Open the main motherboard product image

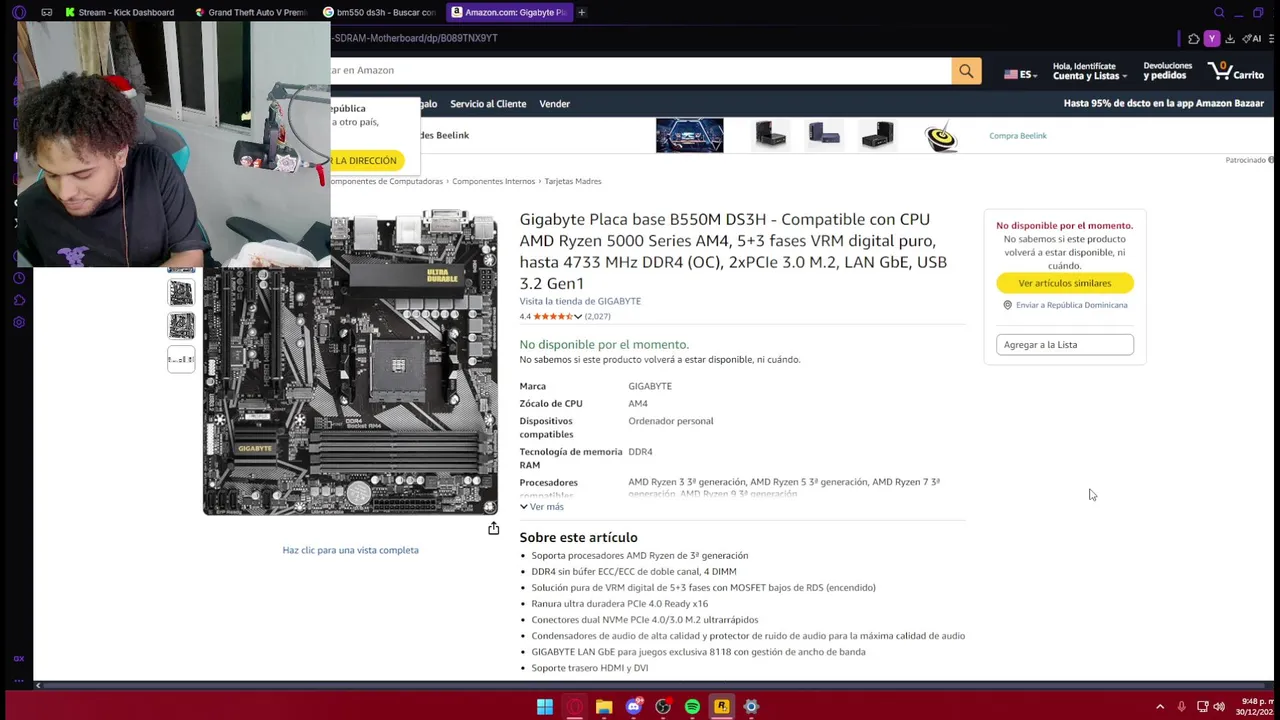coord(350,362)
